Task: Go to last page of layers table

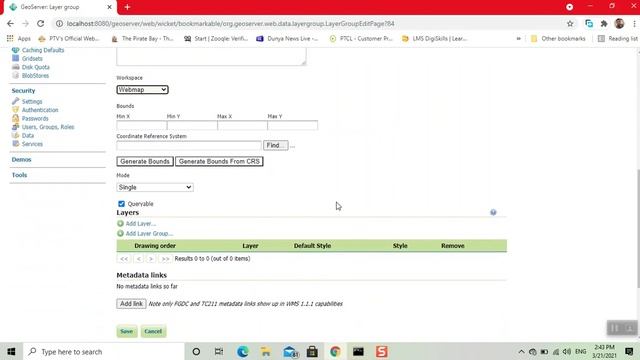Action: click(x=165, y=259)
